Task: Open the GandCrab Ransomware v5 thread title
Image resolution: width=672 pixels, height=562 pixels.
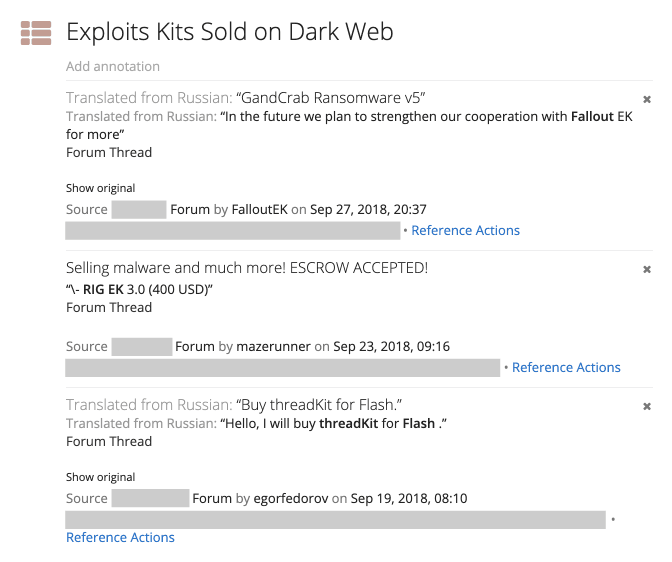Action: click(x=331, y=98)
